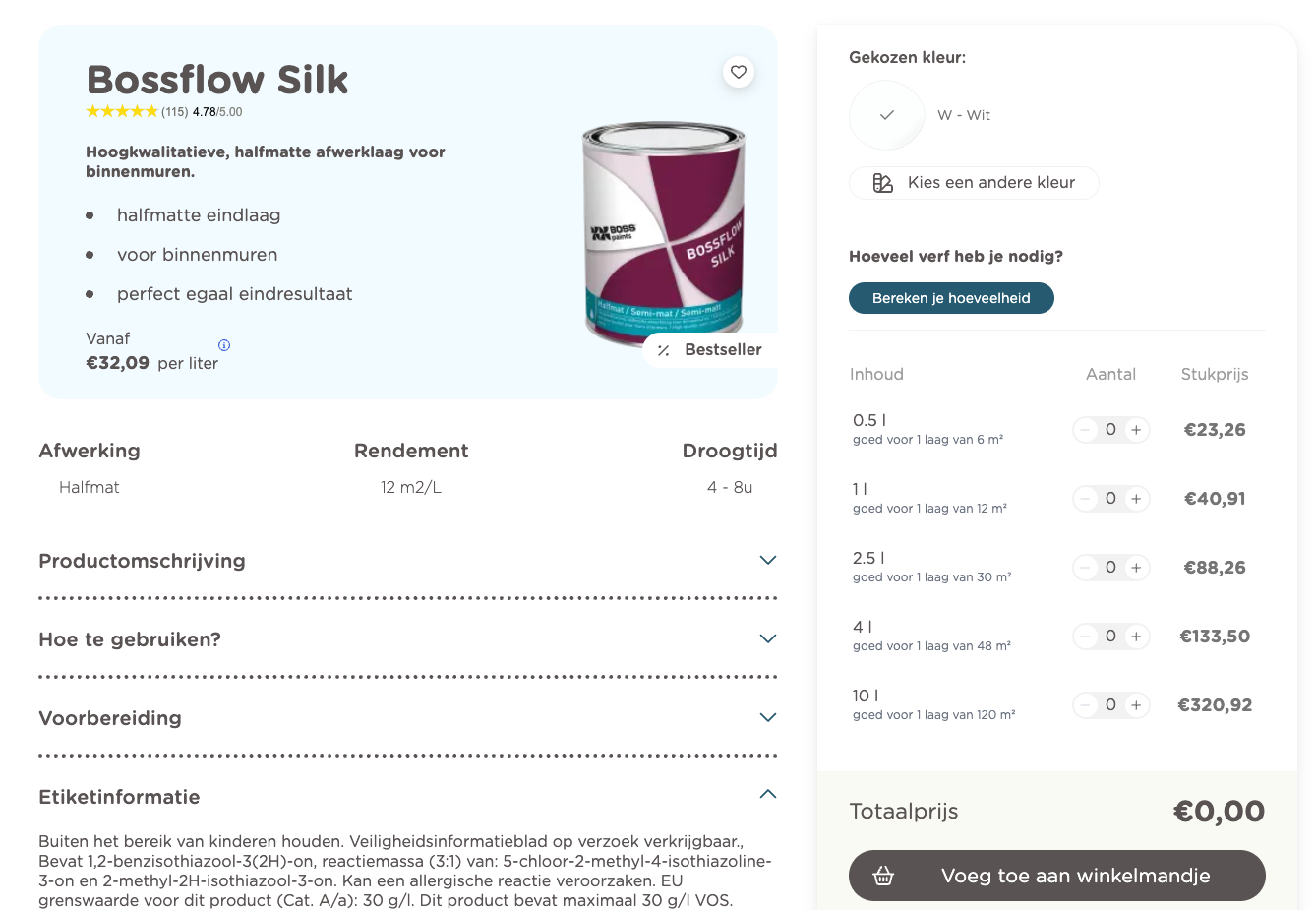Click the checkmark inside the white color circle
Screen dimensions: 1316x910
click(886, 115)
